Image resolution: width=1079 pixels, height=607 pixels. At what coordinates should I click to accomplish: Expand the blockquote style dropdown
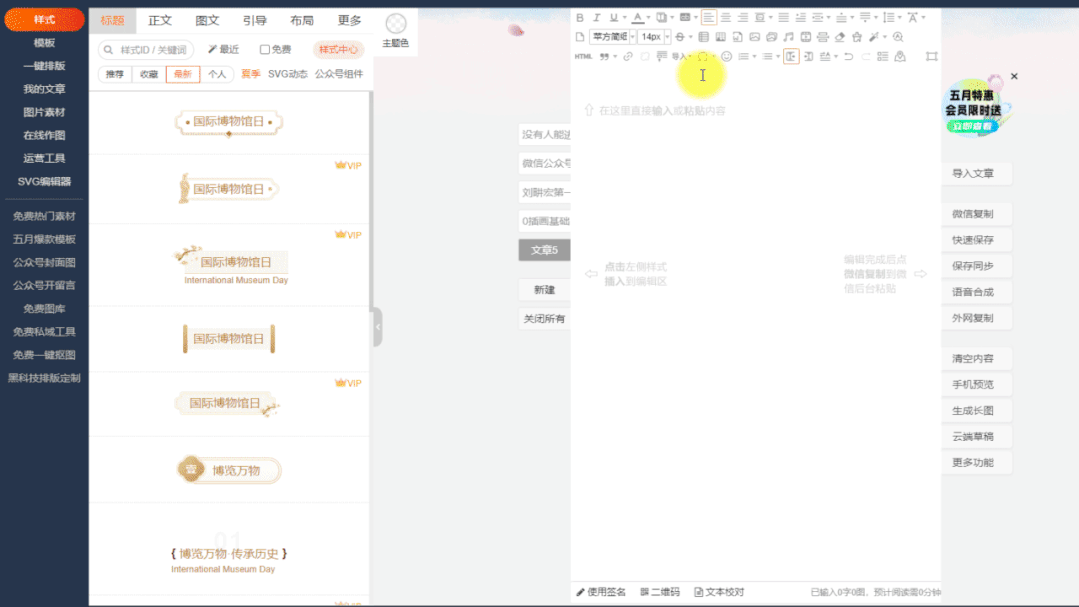coord(615,56)
